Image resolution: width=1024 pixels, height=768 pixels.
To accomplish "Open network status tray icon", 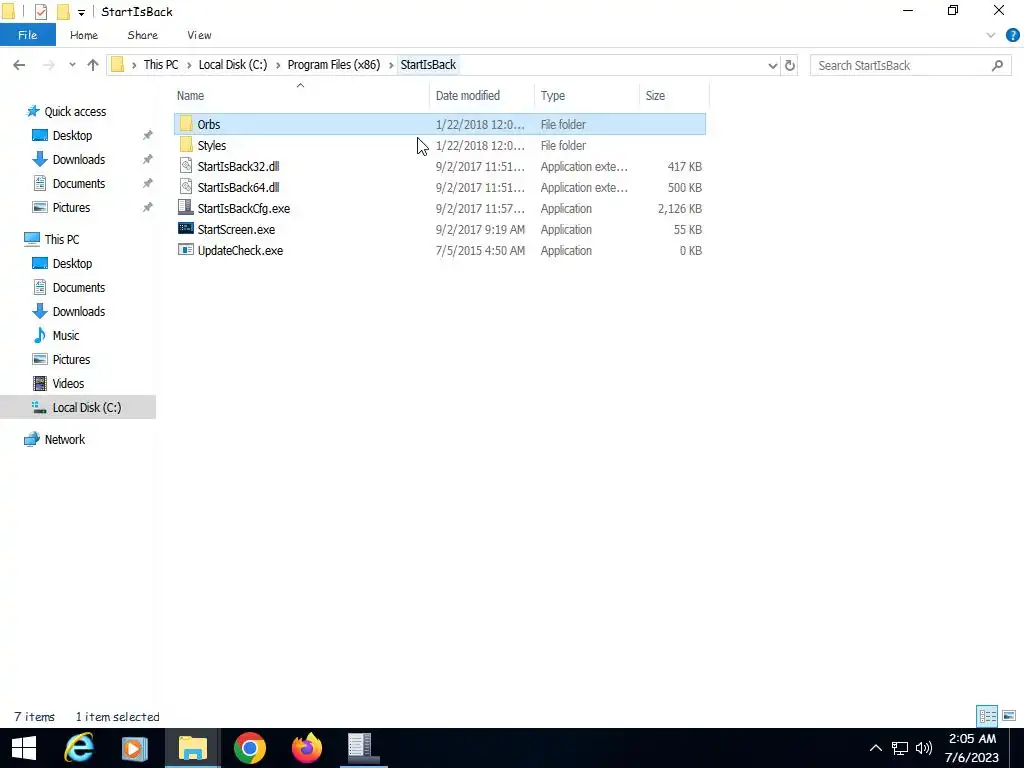I will point(900,748).
